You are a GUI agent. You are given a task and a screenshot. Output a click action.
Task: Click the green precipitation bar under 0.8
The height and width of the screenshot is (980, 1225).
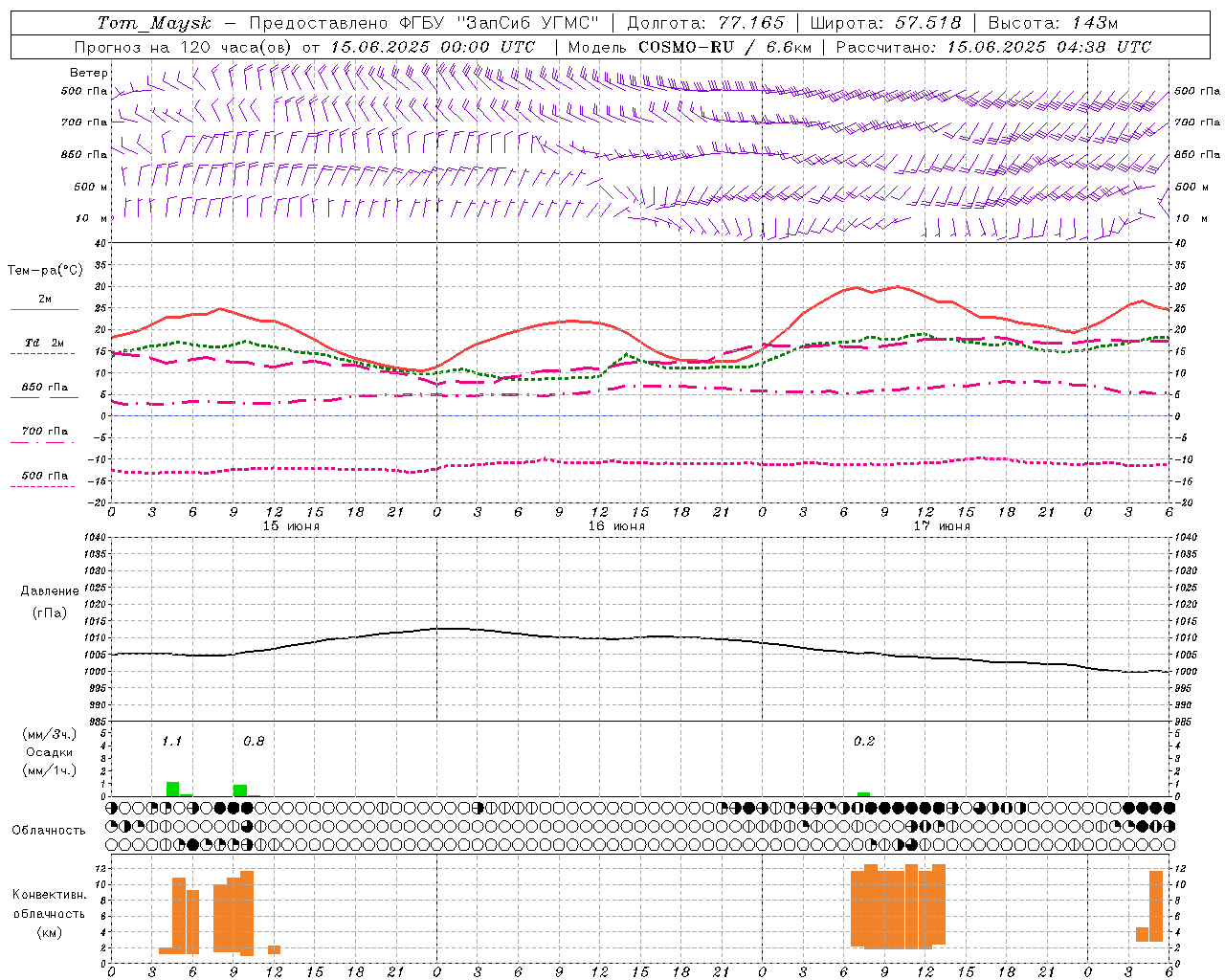click(240, 791)
